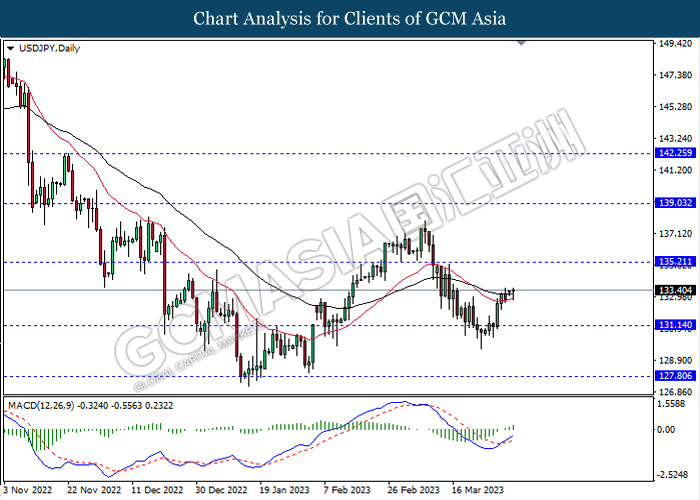This screenshot has height=500, width=700.
Task: Click the 19 Jan 2023 date label
Action: 284,490
